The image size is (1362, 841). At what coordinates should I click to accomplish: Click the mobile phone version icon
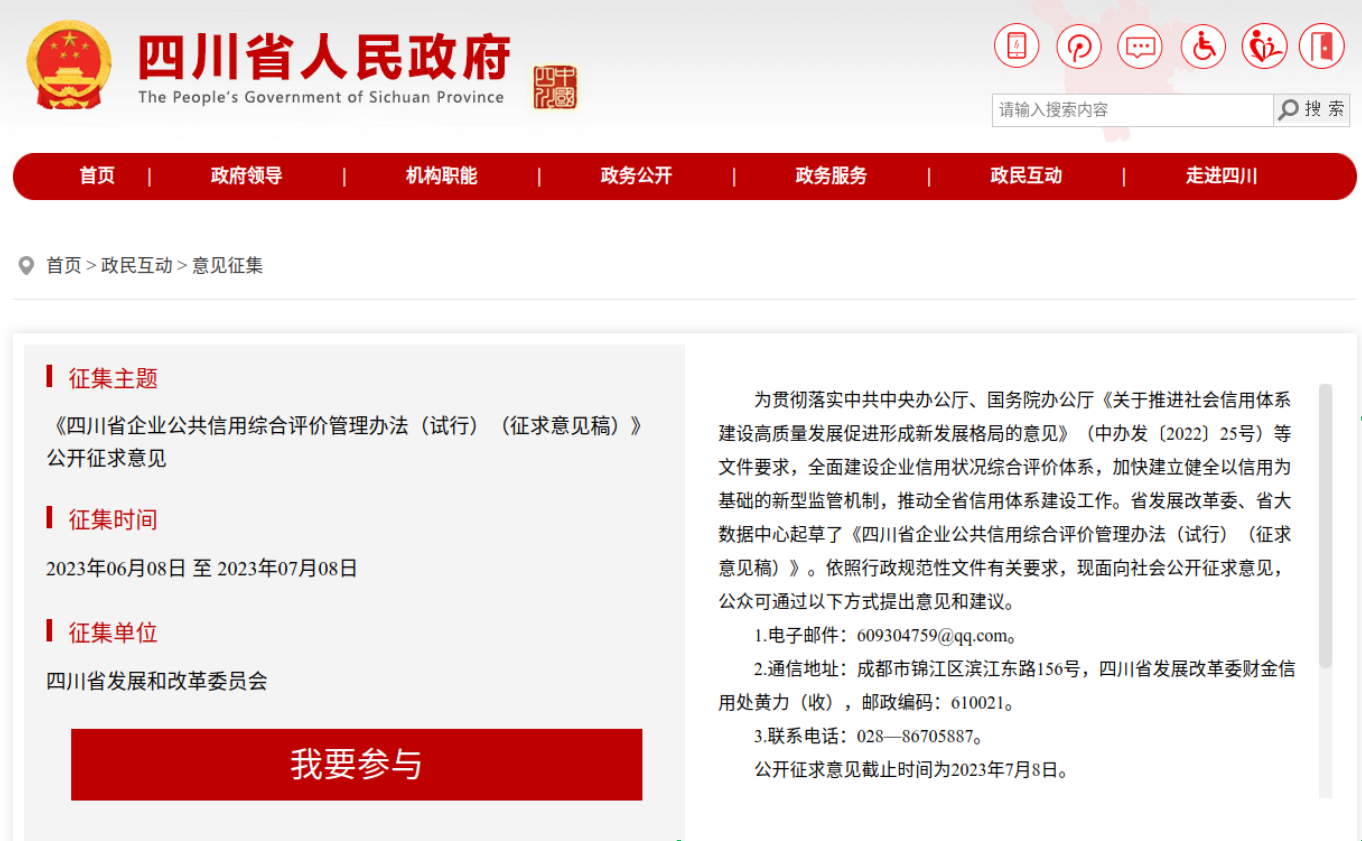pyautogui.click(x=1016, y=47)
